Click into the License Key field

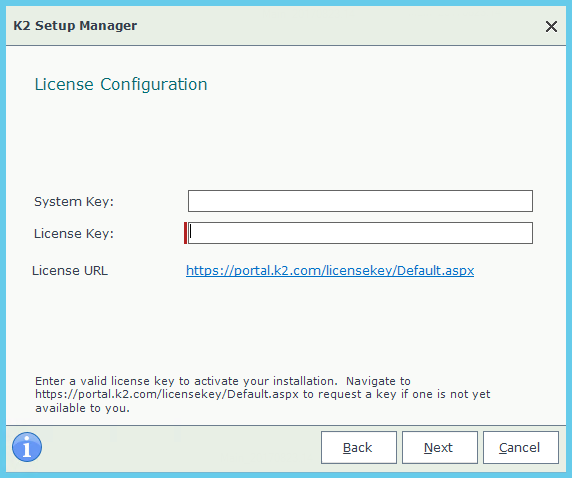click(x=360, y=233)
